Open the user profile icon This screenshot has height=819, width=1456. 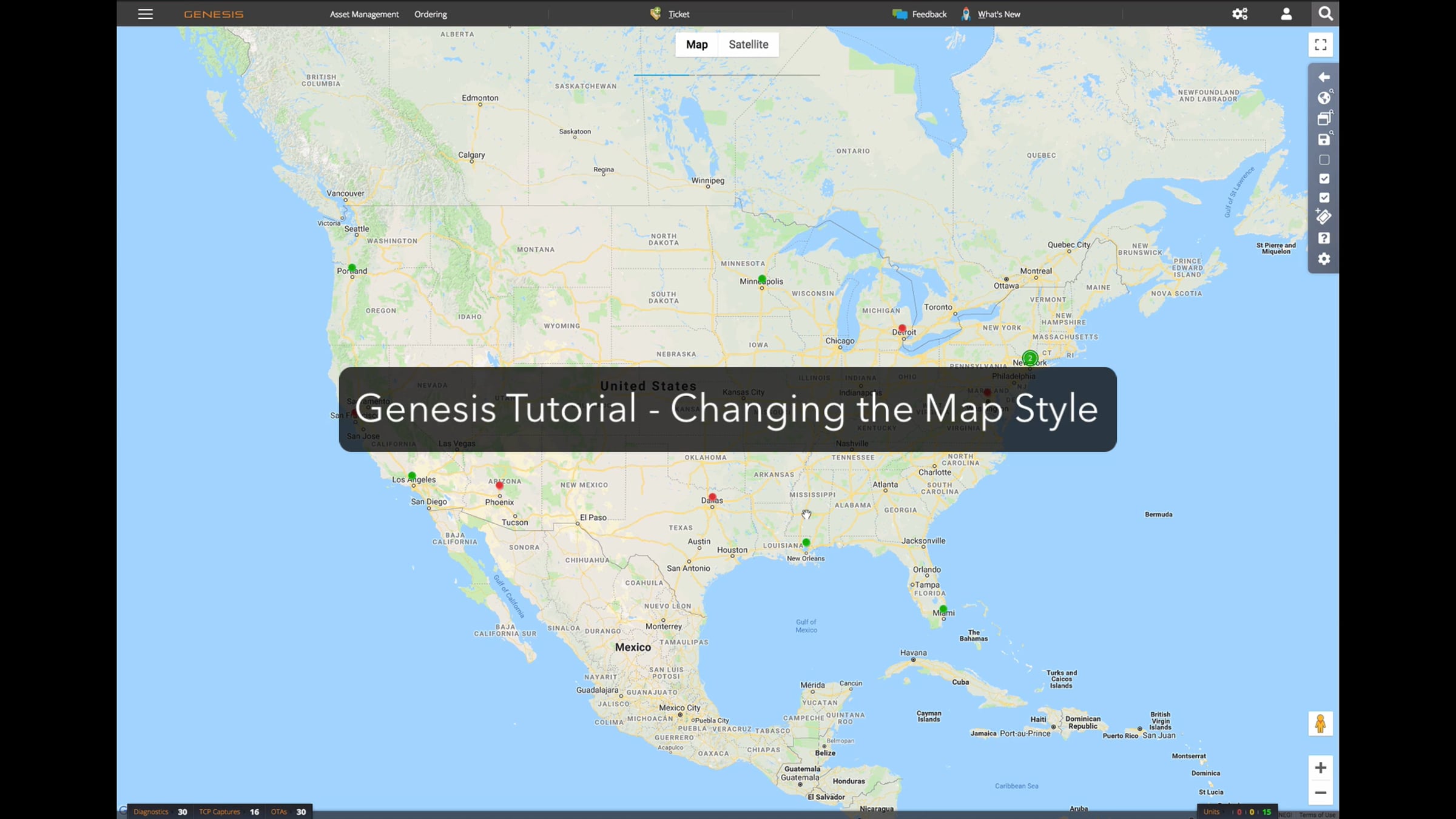1286,14
